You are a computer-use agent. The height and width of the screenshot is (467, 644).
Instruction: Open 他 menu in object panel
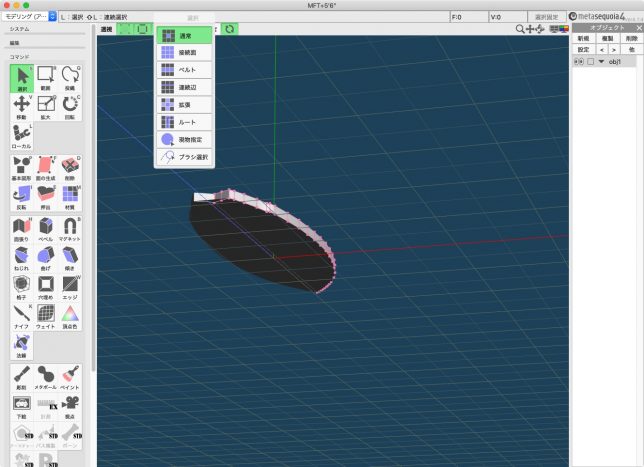[632, 50]
